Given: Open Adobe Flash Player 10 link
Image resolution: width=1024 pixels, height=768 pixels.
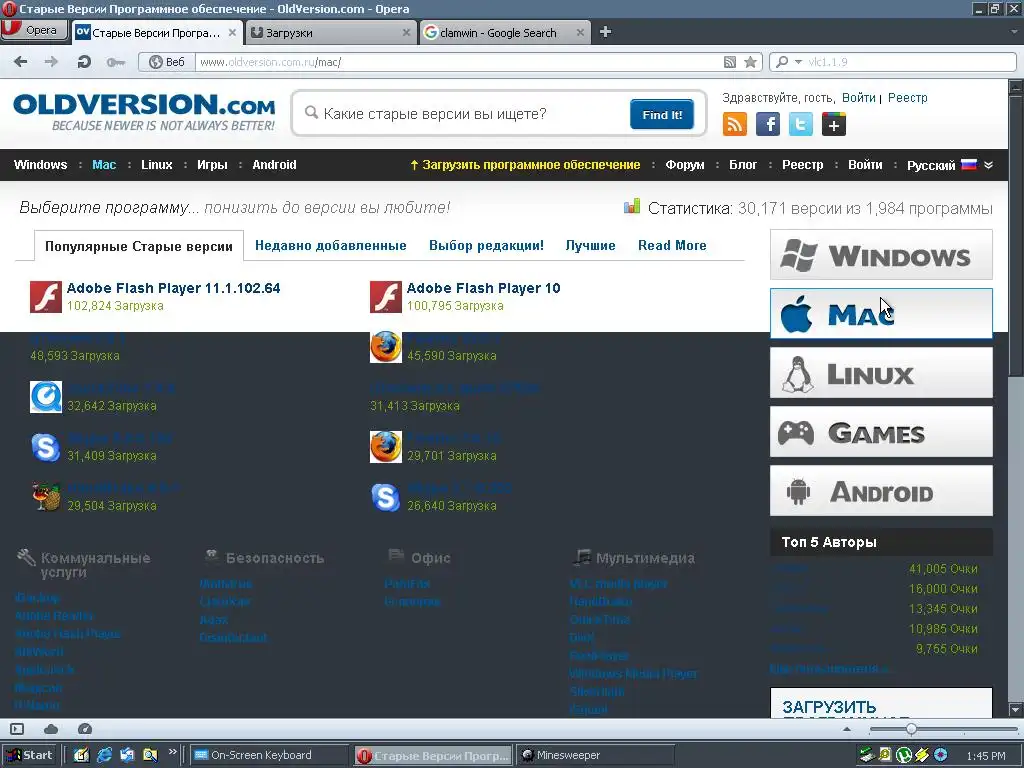Looking at the screenshot, I should pos(483,288).
